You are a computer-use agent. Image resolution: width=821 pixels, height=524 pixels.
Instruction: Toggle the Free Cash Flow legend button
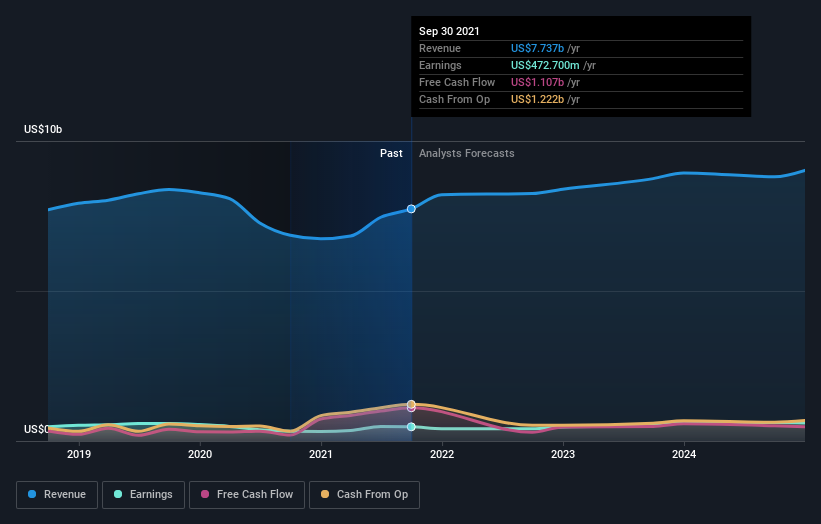[247, 495]
